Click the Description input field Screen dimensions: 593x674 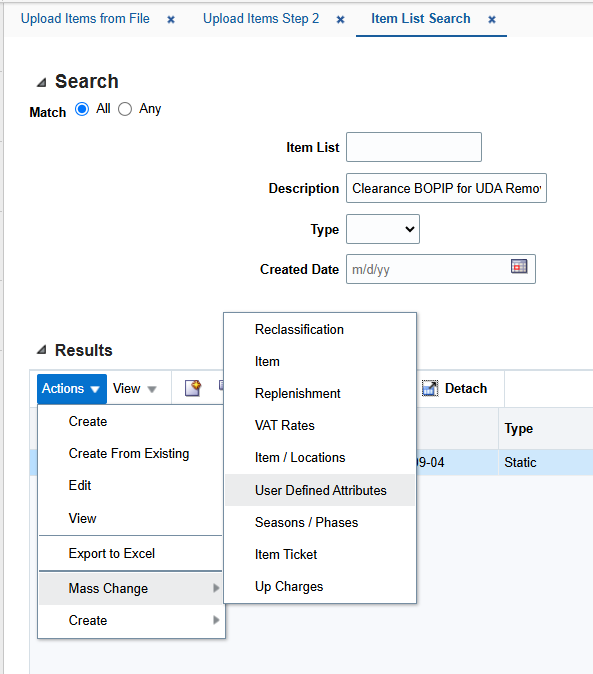click(446, 188)
